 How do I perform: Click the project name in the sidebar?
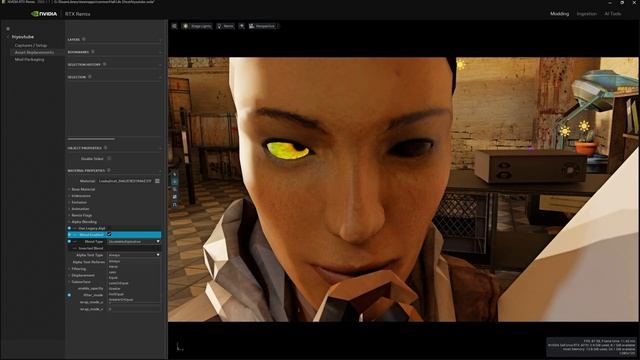click(x=23, y=37)
